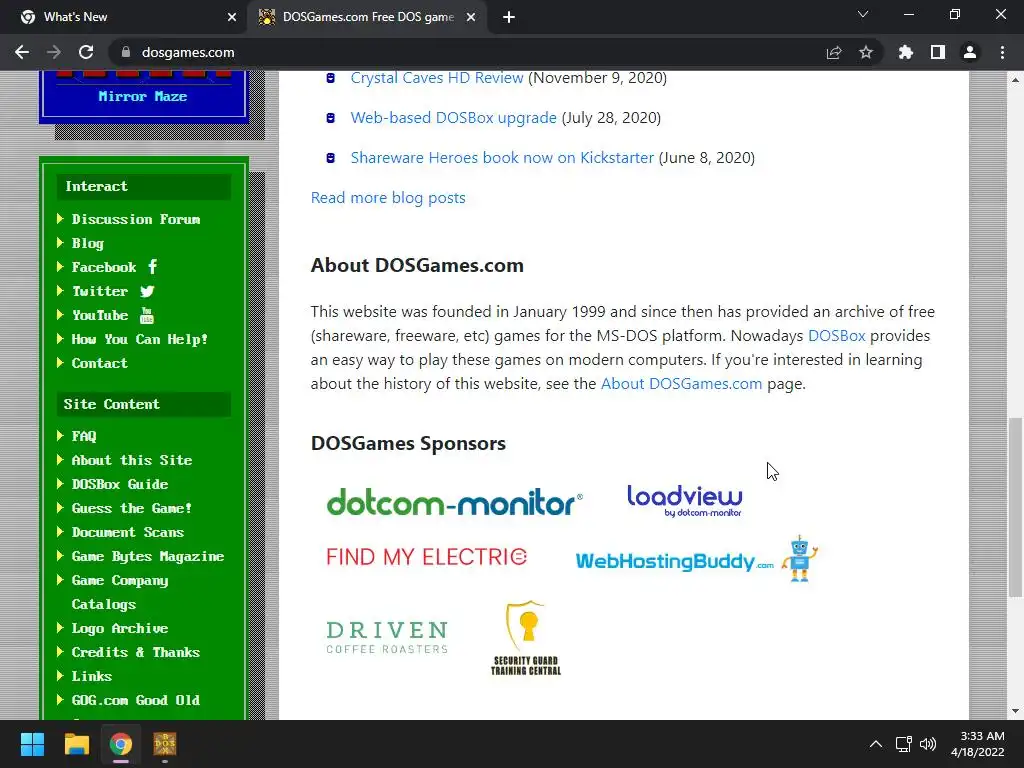Open DOSBox app in taskbar

[x=165, y=744]
